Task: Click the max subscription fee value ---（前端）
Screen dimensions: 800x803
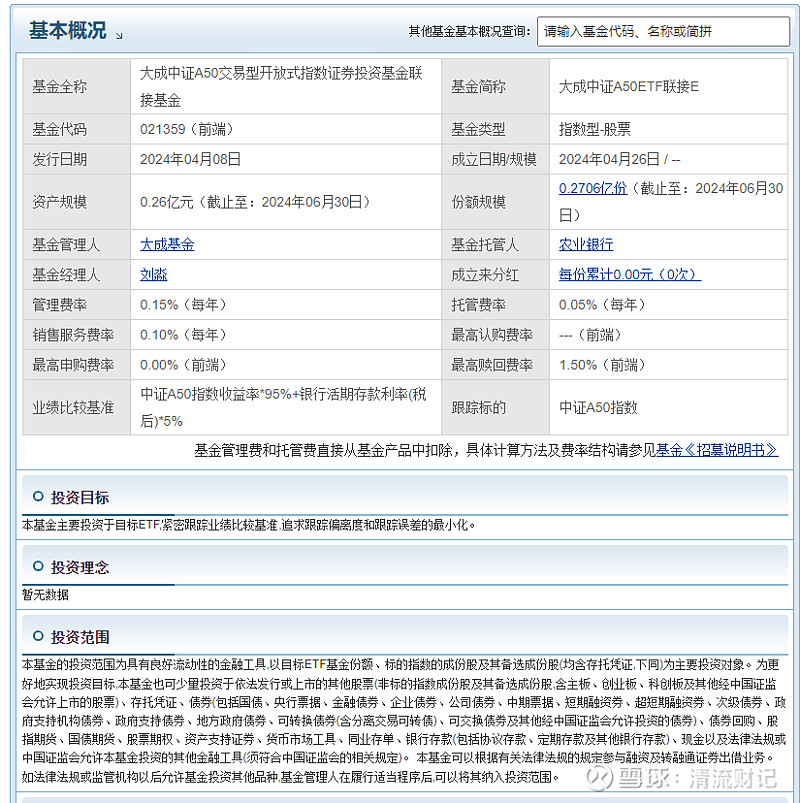Action: (590, 335)
